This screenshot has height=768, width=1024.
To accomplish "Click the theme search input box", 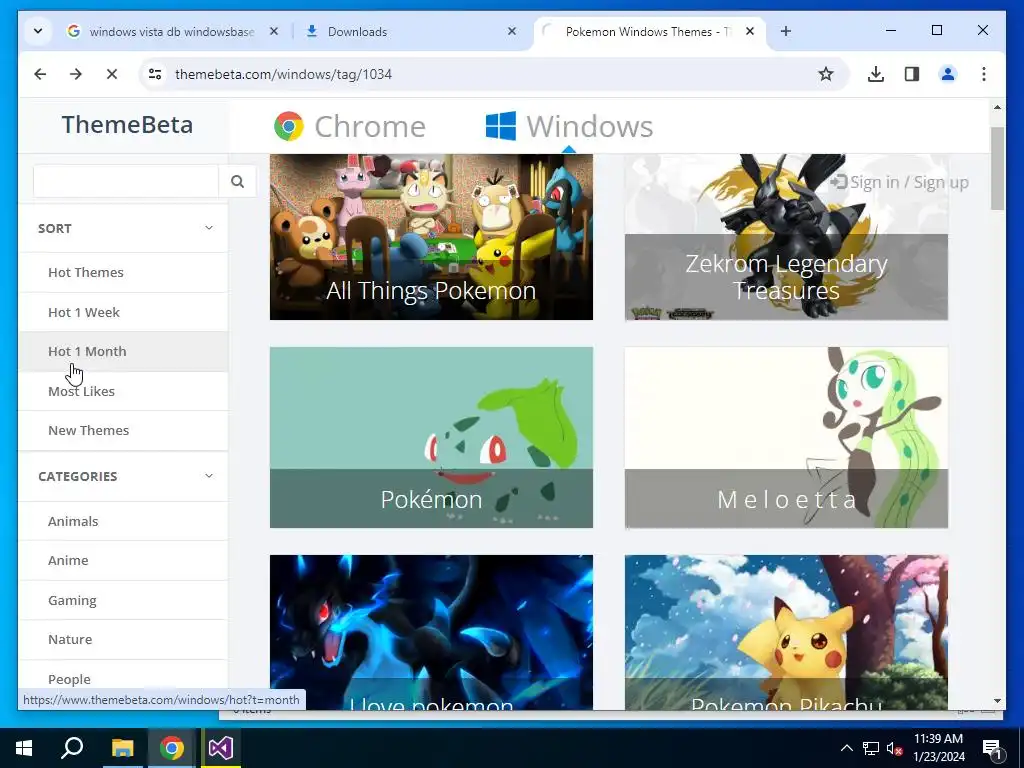I will click(126, 181).
